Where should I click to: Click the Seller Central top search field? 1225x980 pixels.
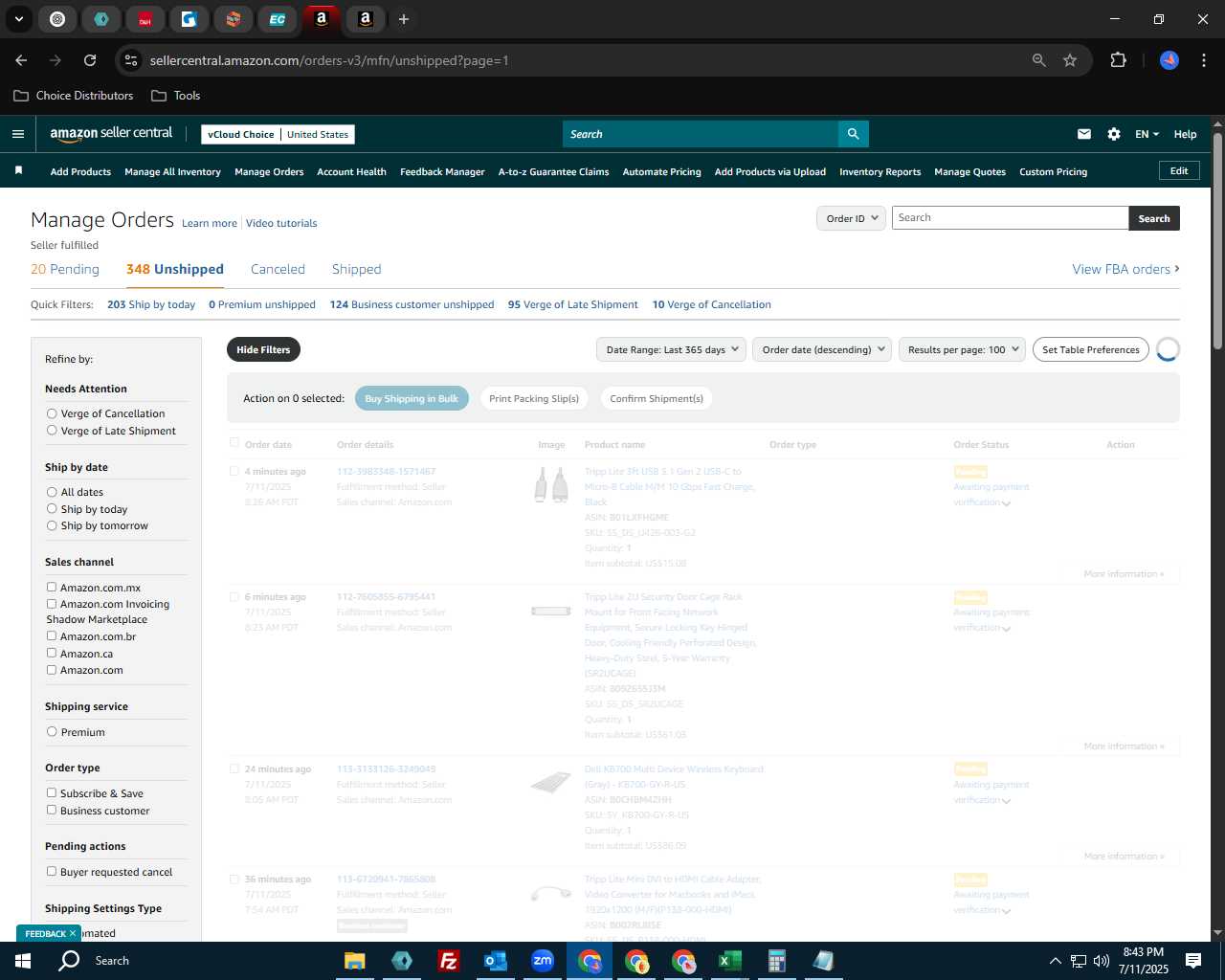click(x=700, y=134)
